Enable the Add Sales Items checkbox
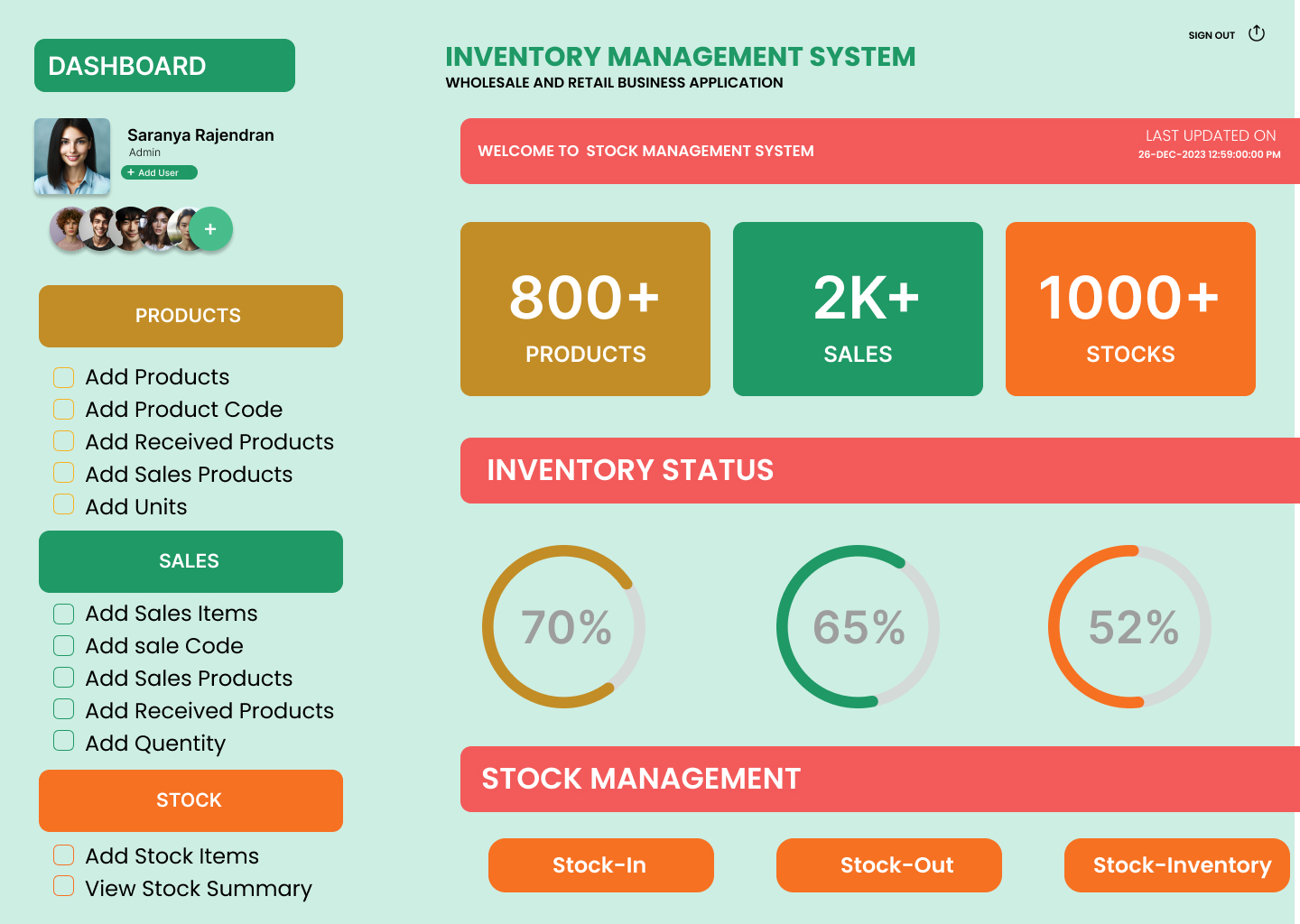The image size is (1300, 924). coord(64,614)
